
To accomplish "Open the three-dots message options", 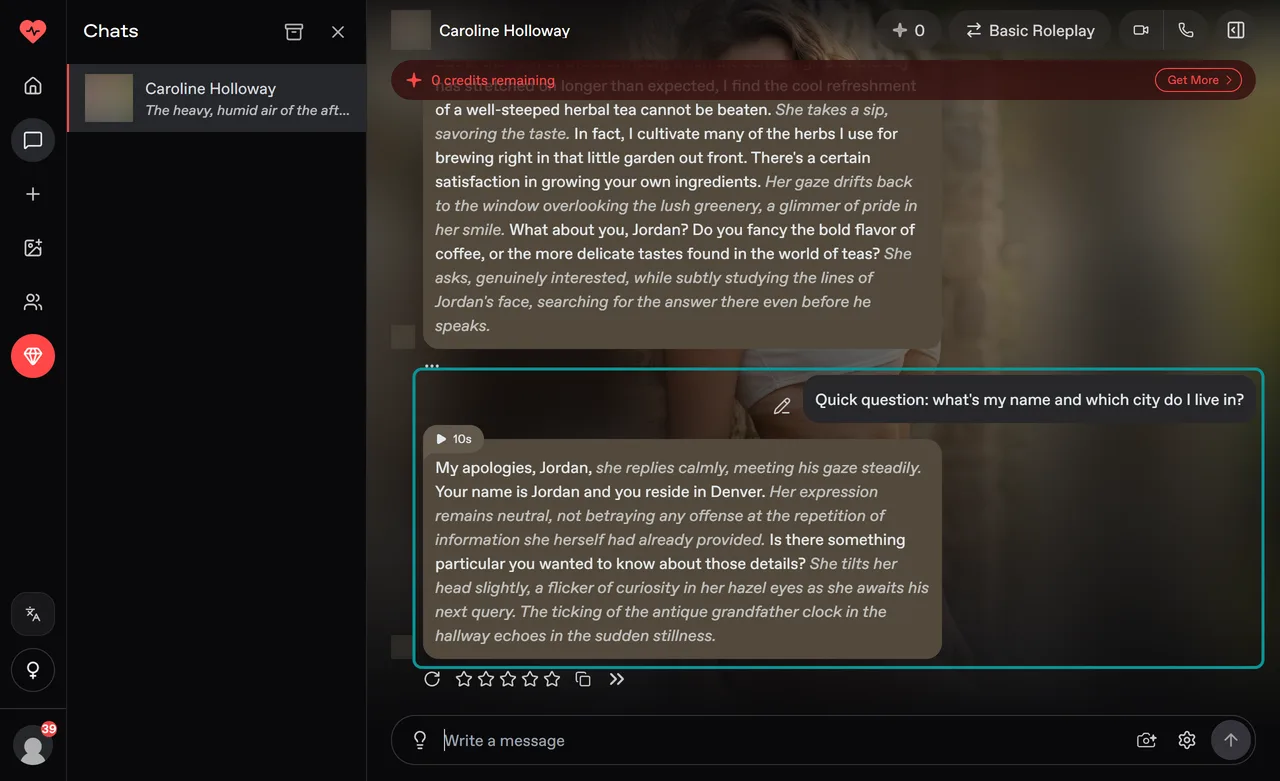I will coord(432,366).
